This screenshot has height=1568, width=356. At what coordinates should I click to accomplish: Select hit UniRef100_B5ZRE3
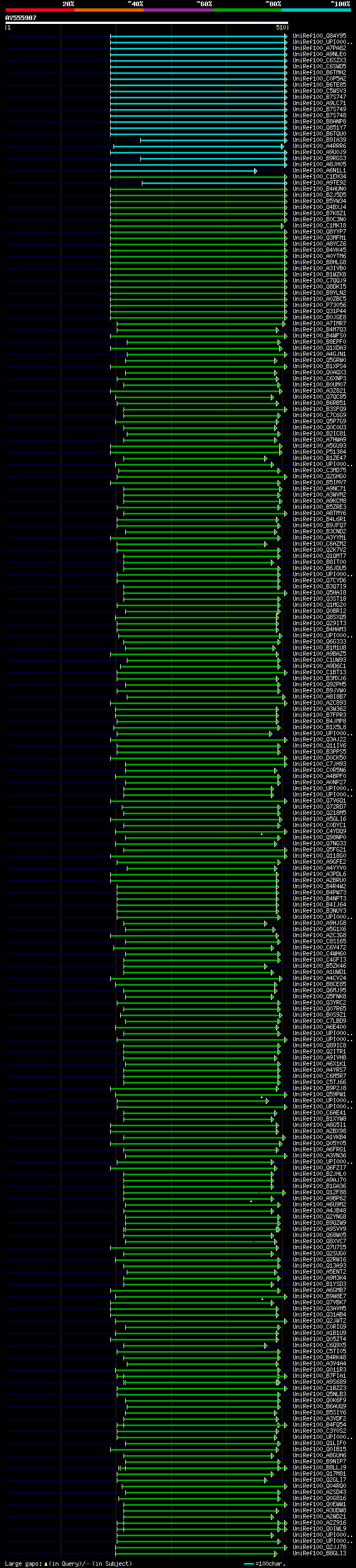[319, 507]
